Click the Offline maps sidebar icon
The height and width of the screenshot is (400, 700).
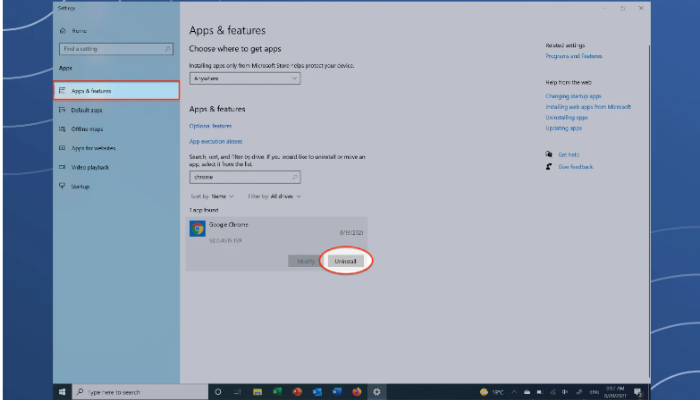pyautogui.click(x=62, y=129)
